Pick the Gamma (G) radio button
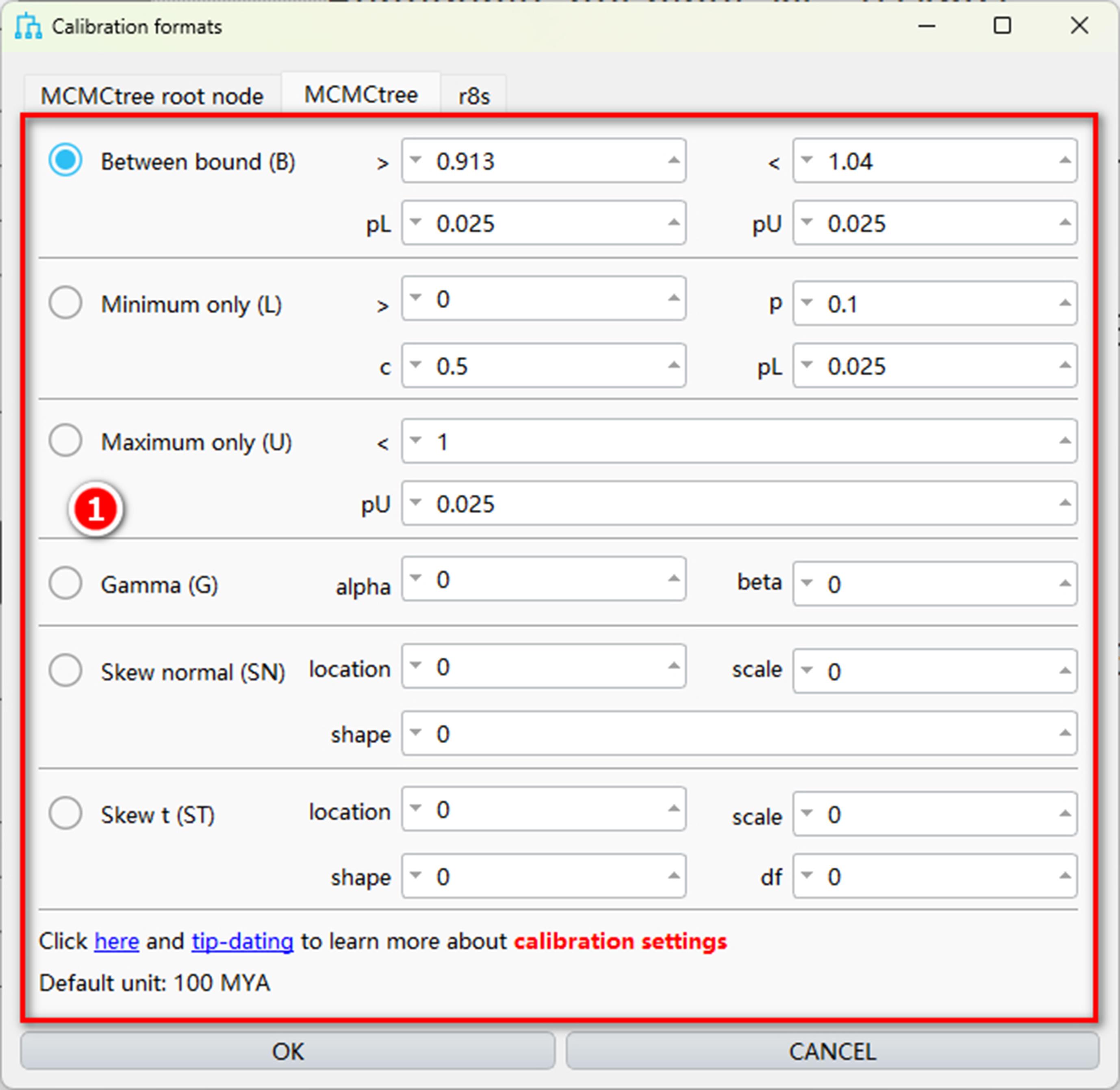Viewport: 1120px width, 1090px height. pyautogui.click(x=65, y=583)
